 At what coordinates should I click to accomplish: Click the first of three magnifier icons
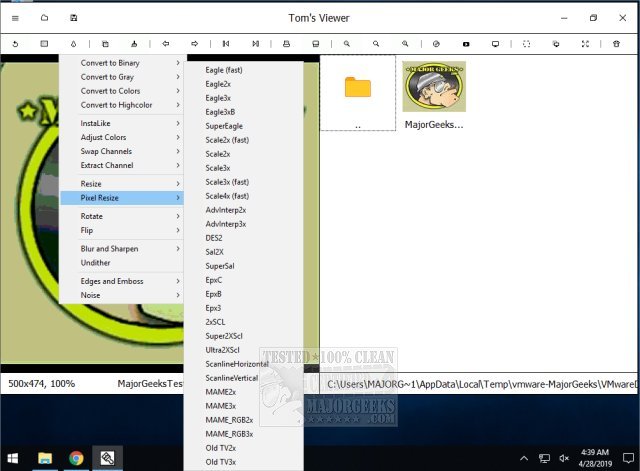(x=347, y=43)
